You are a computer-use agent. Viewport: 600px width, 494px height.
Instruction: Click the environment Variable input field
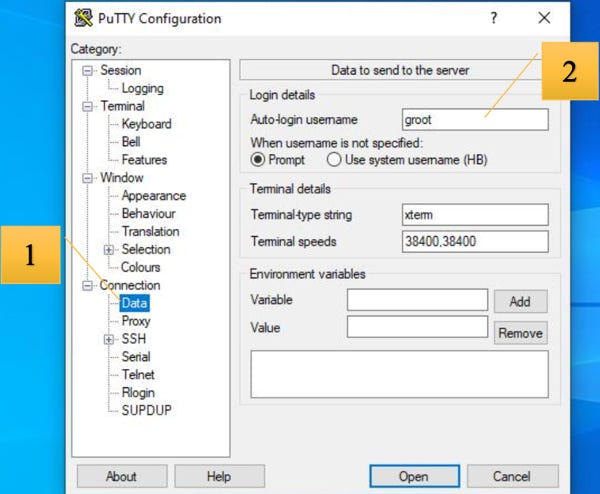point(417,300)
